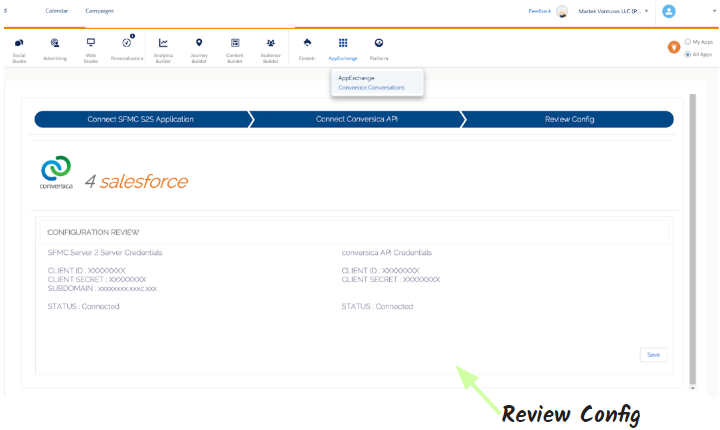The image size is (720, 430).
Task: Go to Review Config step
Action: [x=569, y=119]
